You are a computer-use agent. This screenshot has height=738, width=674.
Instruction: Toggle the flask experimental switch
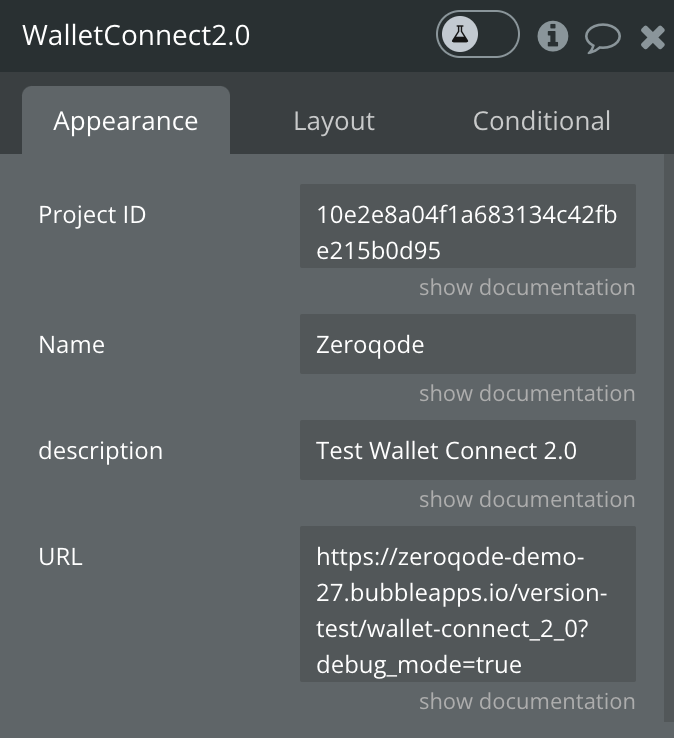coord(478,34)
